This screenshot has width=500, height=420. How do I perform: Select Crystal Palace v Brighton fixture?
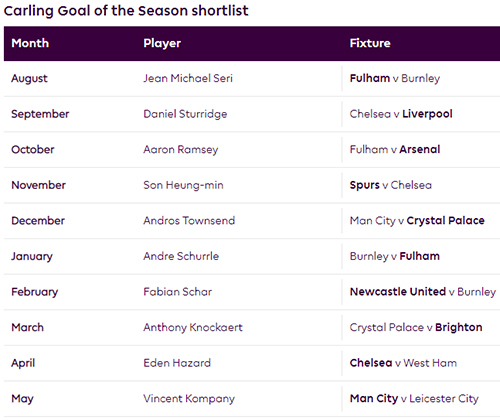point(416,327)
